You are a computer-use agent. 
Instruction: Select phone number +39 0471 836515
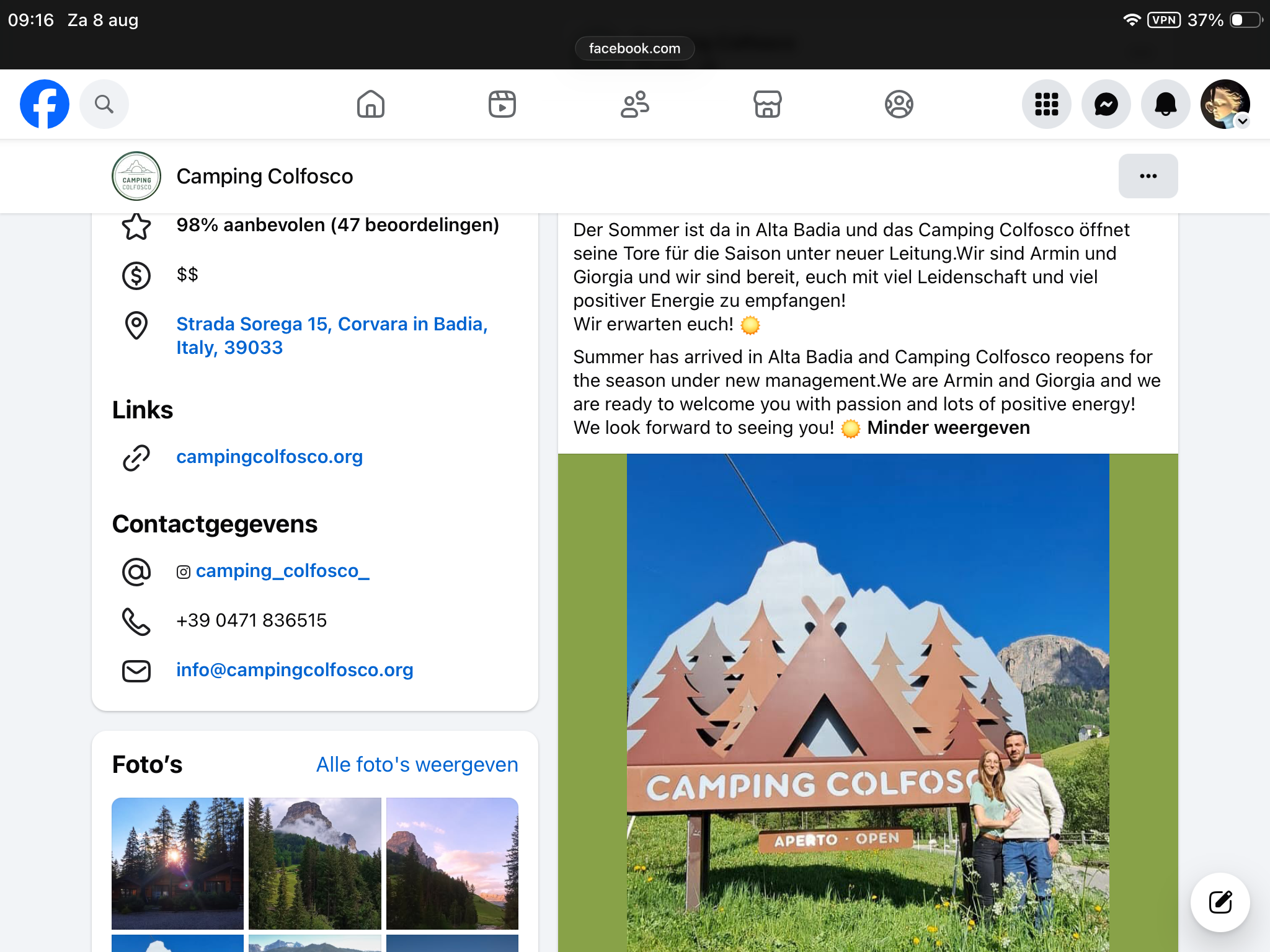252,620
